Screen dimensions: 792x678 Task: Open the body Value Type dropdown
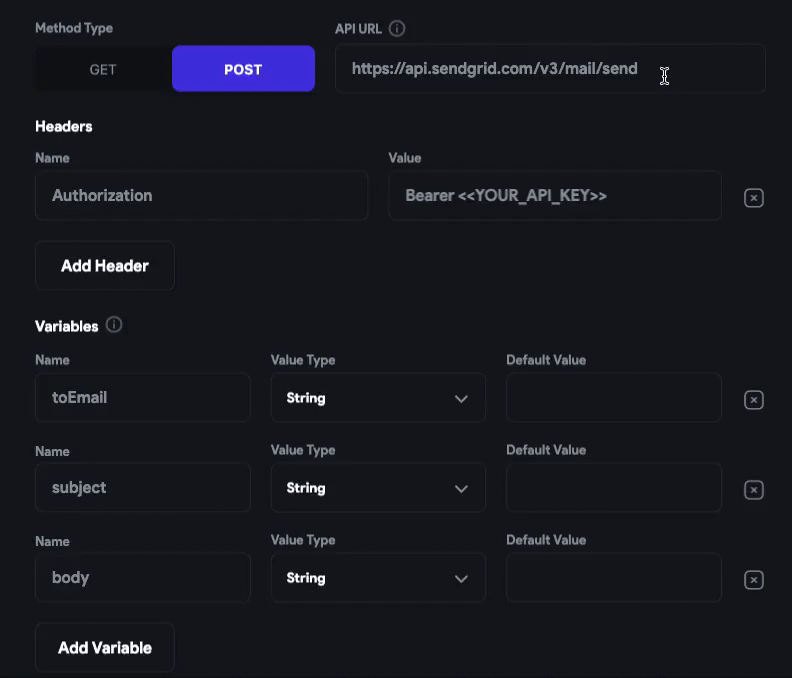coord(378,577)
